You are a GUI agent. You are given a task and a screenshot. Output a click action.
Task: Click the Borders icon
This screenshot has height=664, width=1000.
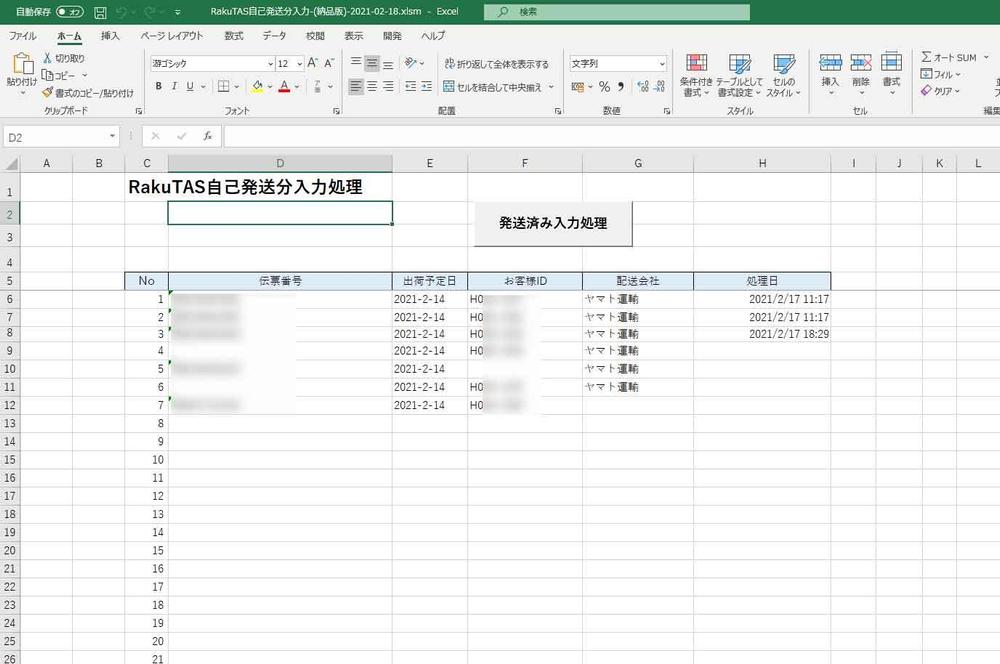(x=223, y=86)
